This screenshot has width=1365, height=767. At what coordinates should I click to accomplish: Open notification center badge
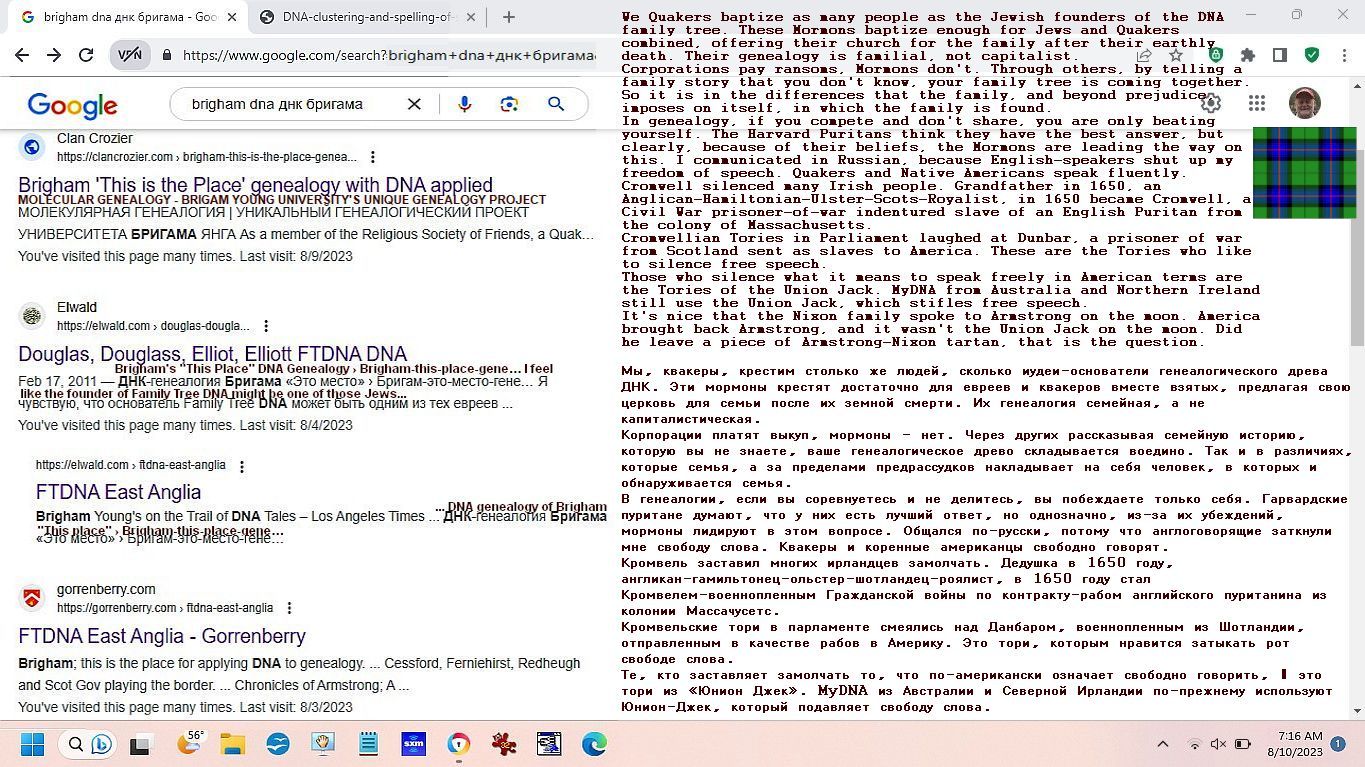pyautogui.click(x=1338, y=744)
